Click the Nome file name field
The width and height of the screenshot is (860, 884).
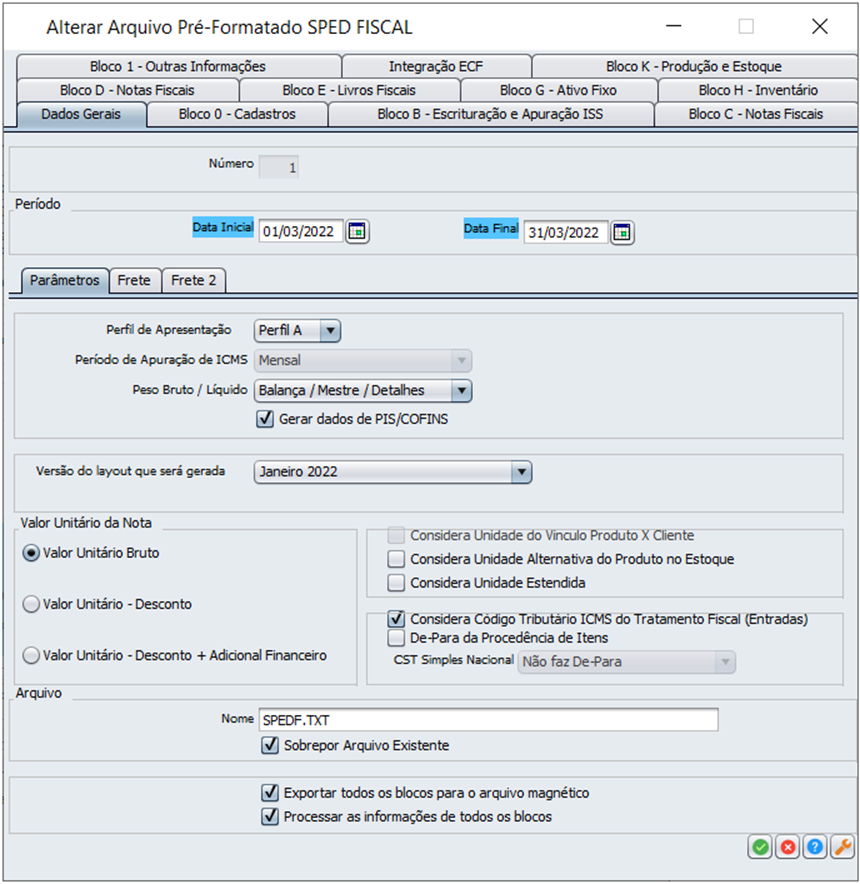click(488, 720)
